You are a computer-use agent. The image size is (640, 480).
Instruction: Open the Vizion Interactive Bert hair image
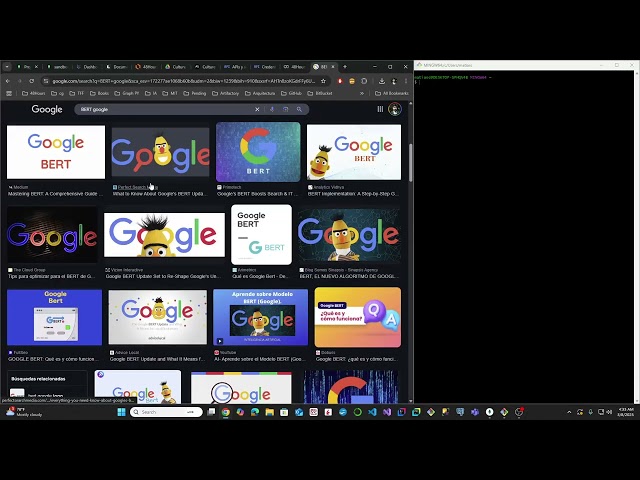[164, 235]
